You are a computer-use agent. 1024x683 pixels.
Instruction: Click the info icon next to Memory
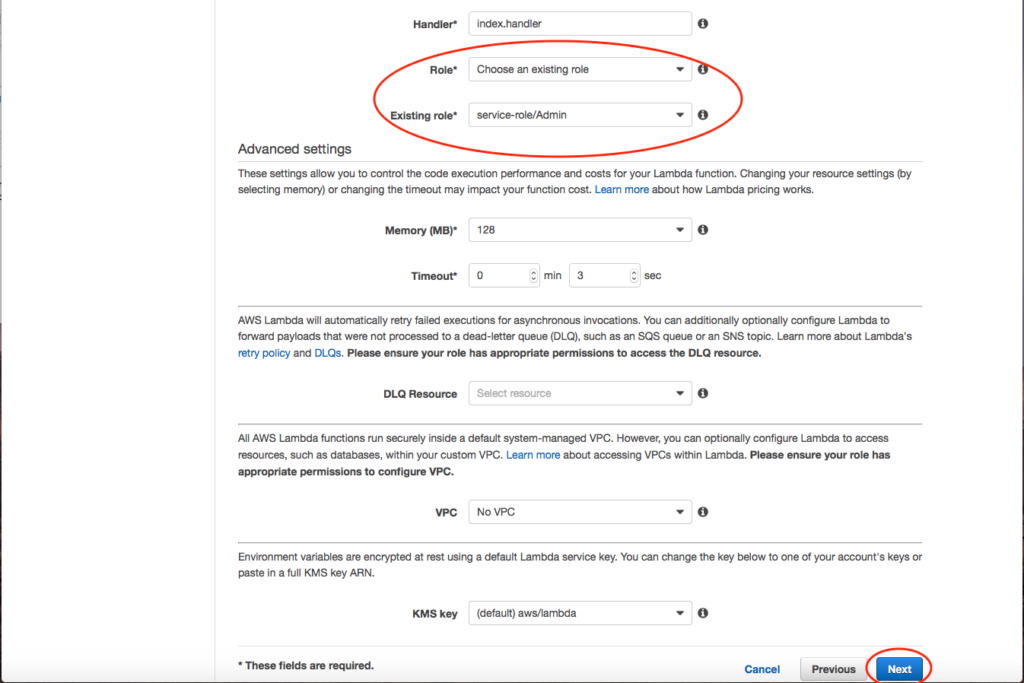tap(703, 230)
